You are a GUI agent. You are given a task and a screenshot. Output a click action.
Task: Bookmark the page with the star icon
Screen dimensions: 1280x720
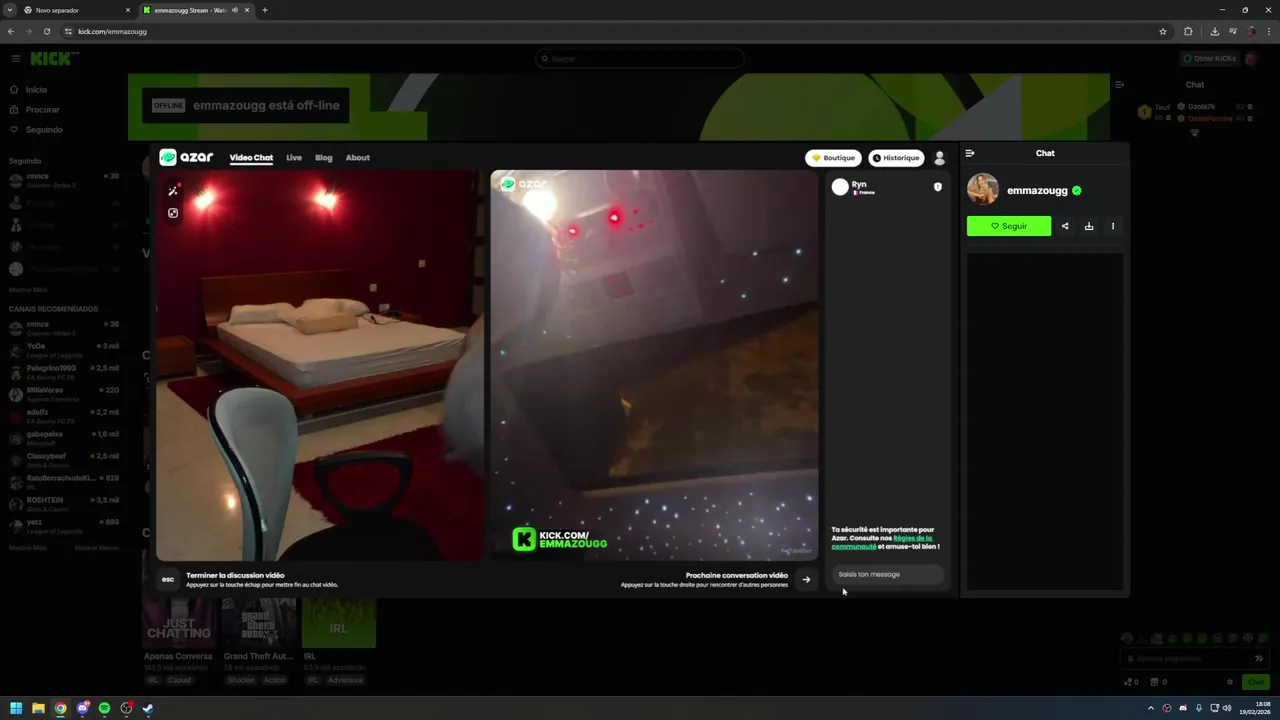pos(1163,31)
